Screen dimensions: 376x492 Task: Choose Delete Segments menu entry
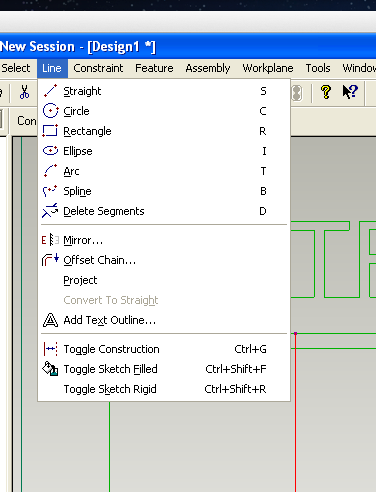click(x=164, y=211)
